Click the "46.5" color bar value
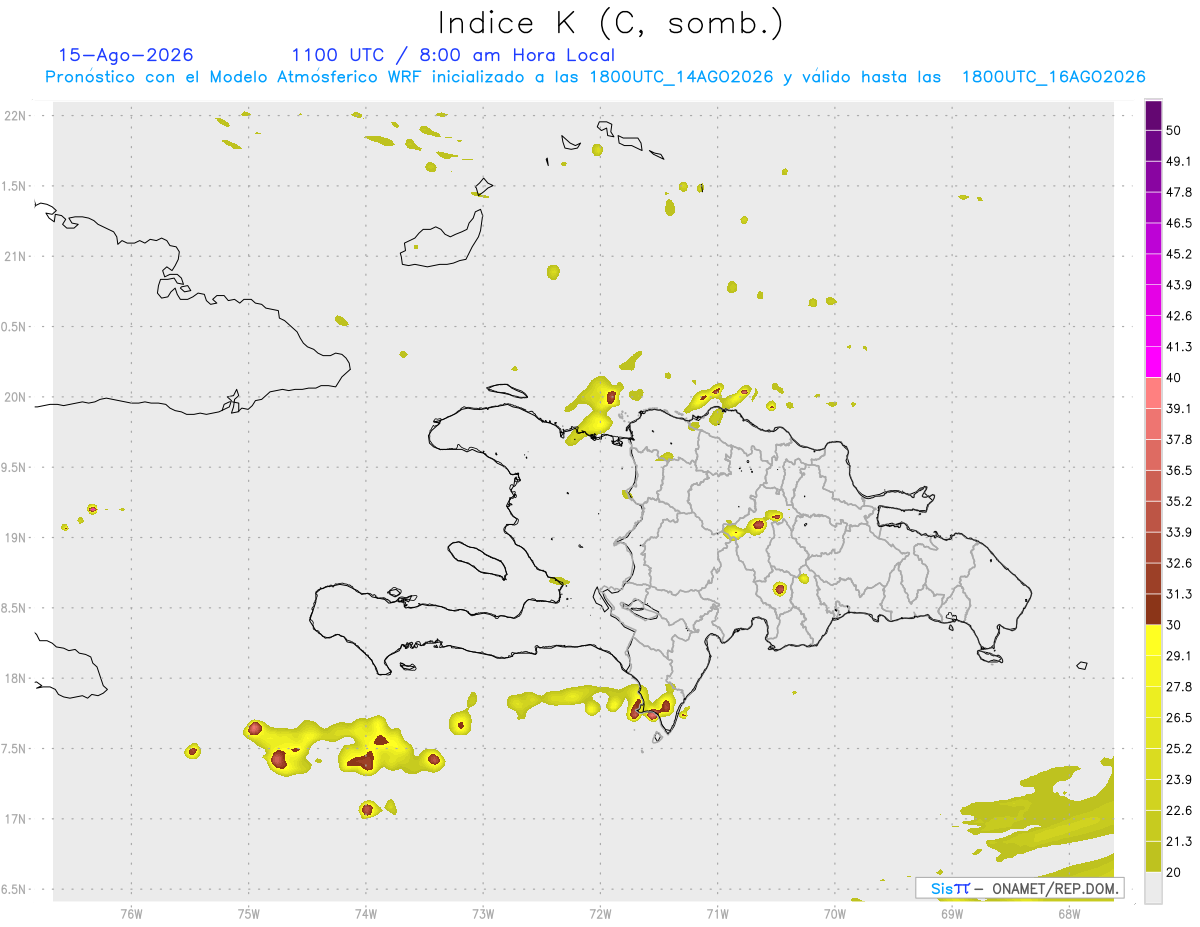Viewport: 1200px width, 927px height. point(1179,223)
